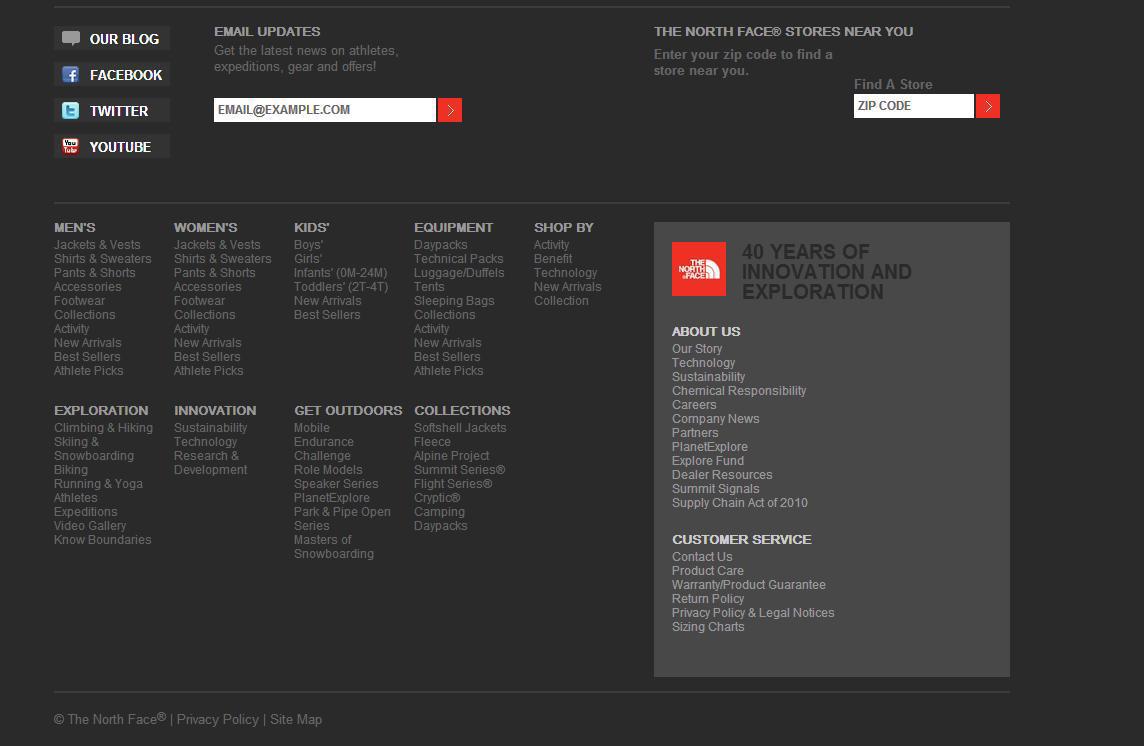Open Technical Packs link
Image resolution: width=1144 pixels, height=746 pixels.
click(458, 258)
